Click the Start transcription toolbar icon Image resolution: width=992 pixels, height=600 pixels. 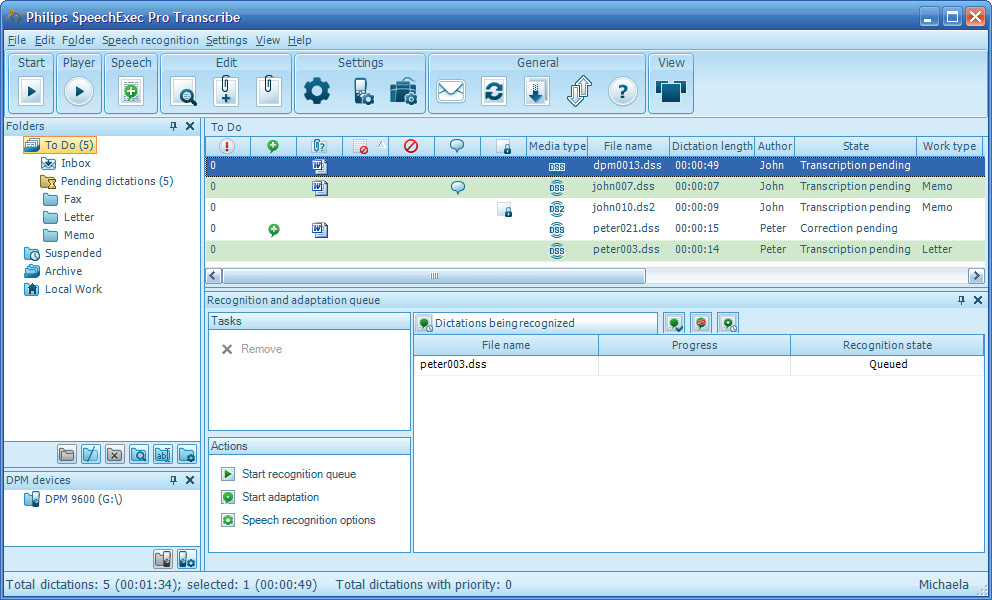click(31, 91)
